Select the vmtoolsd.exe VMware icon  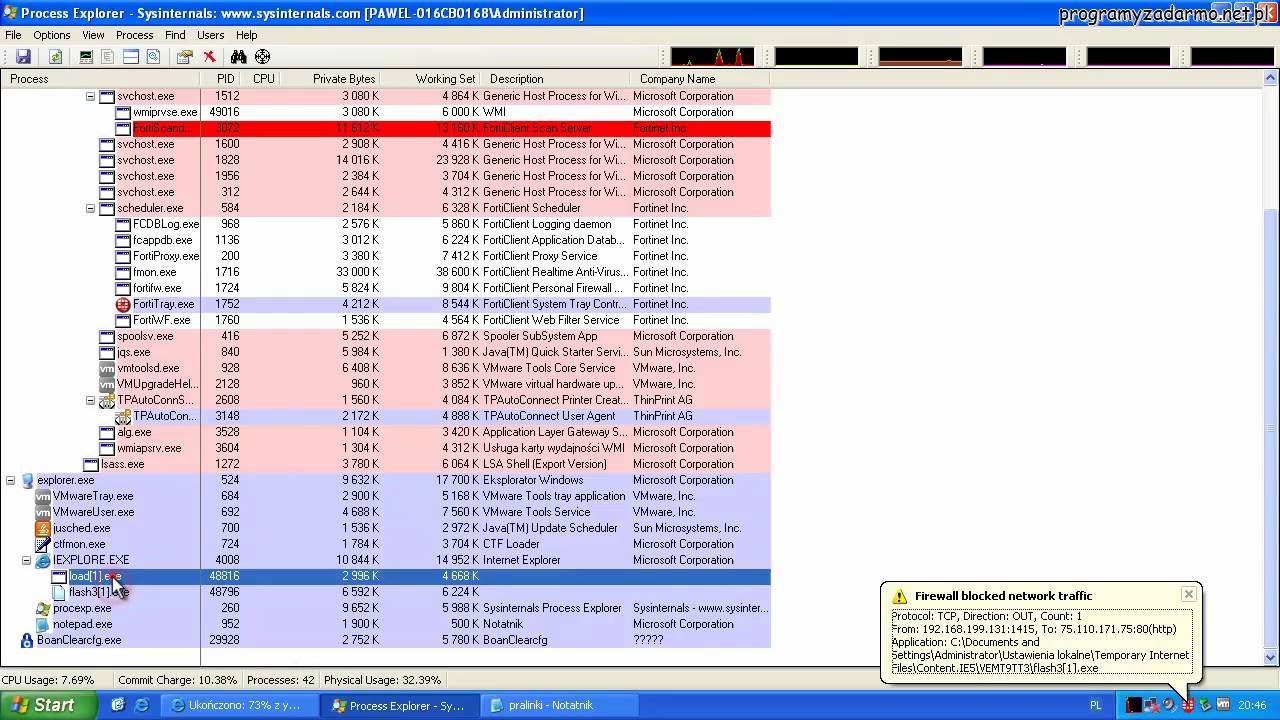pos(107,368)
